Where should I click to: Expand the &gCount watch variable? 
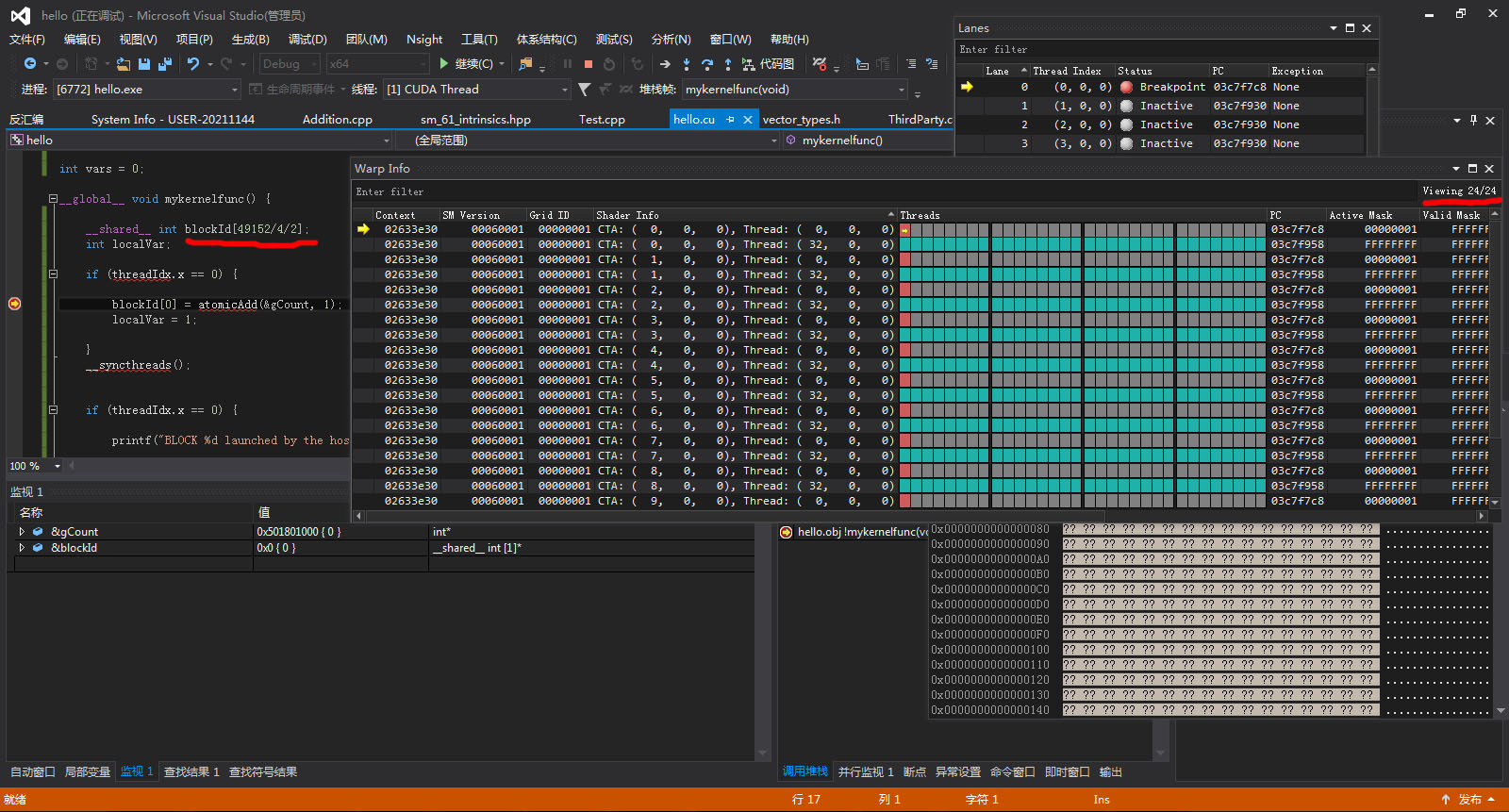coord(22,532)
